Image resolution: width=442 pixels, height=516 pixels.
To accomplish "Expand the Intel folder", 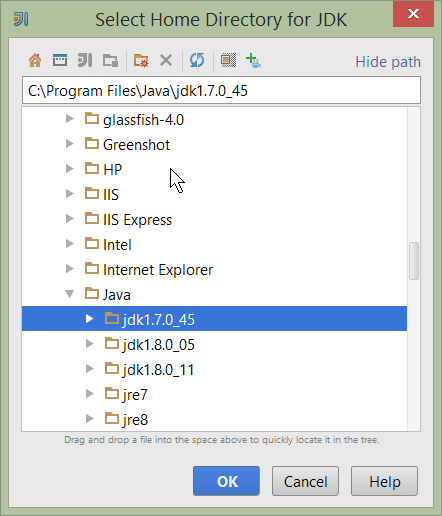I will point(70,244).
